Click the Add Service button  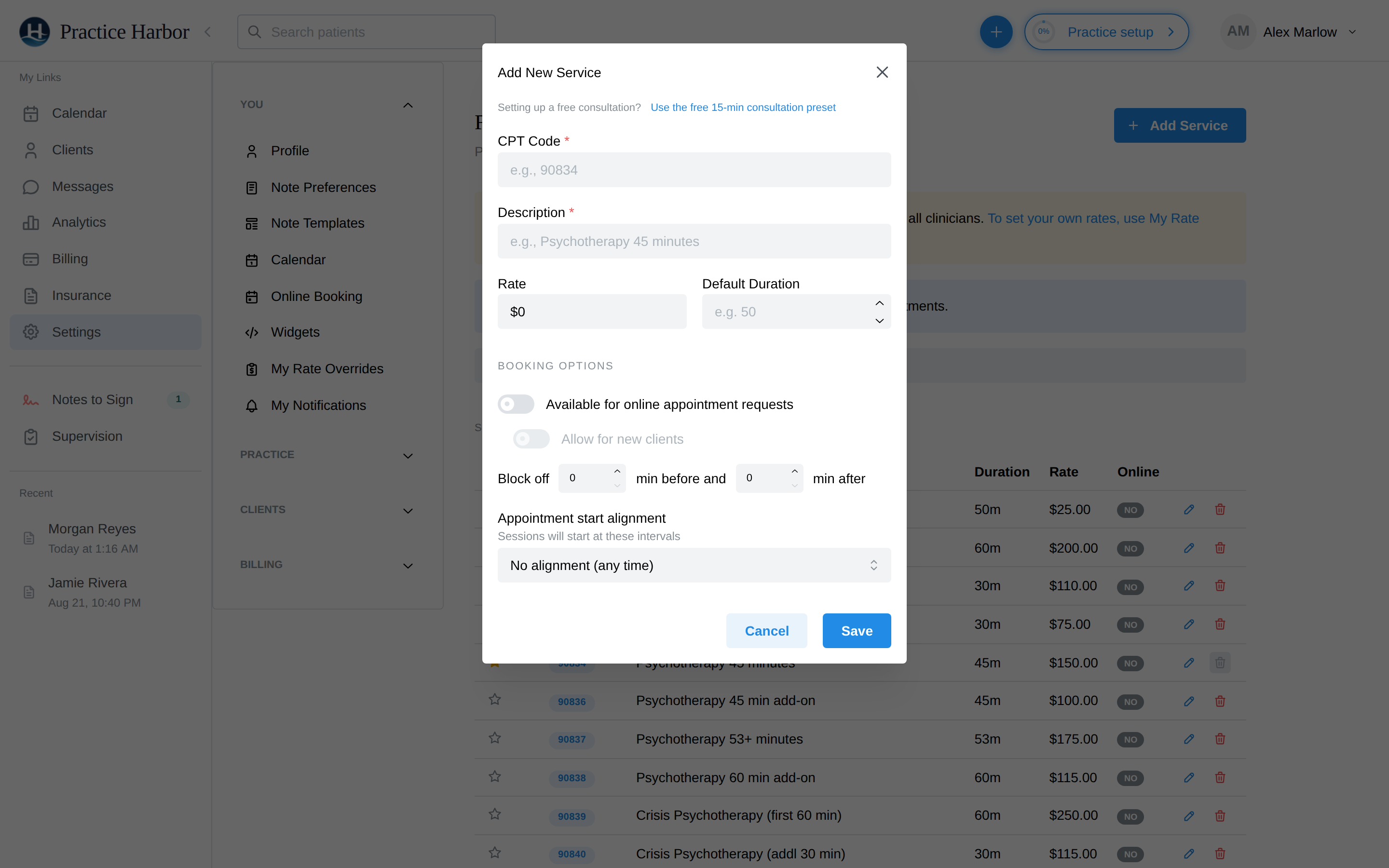click(x=1180, y=125)
